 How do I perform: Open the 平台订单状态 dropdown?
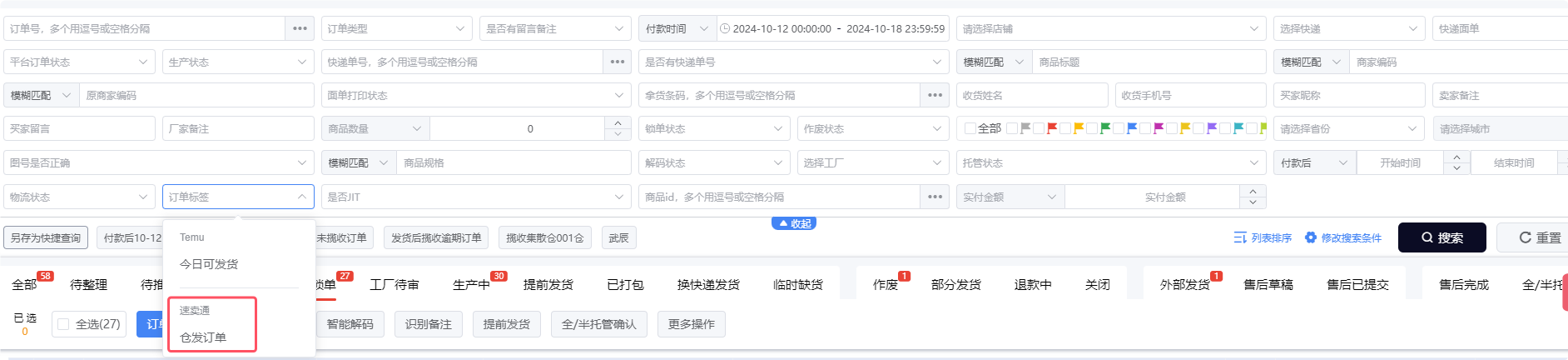[x=79, y=62]
